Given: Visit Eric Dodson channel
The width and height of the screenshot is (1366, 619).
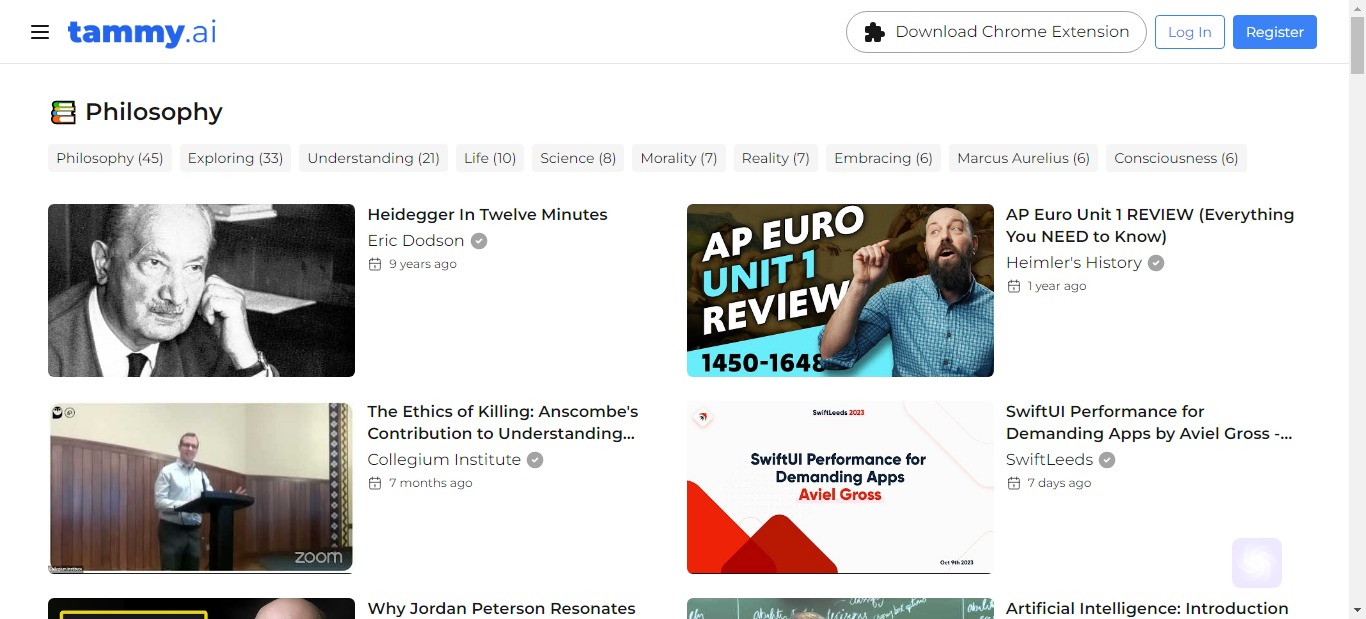Looking at the screenshot, I should pos(416,240).
